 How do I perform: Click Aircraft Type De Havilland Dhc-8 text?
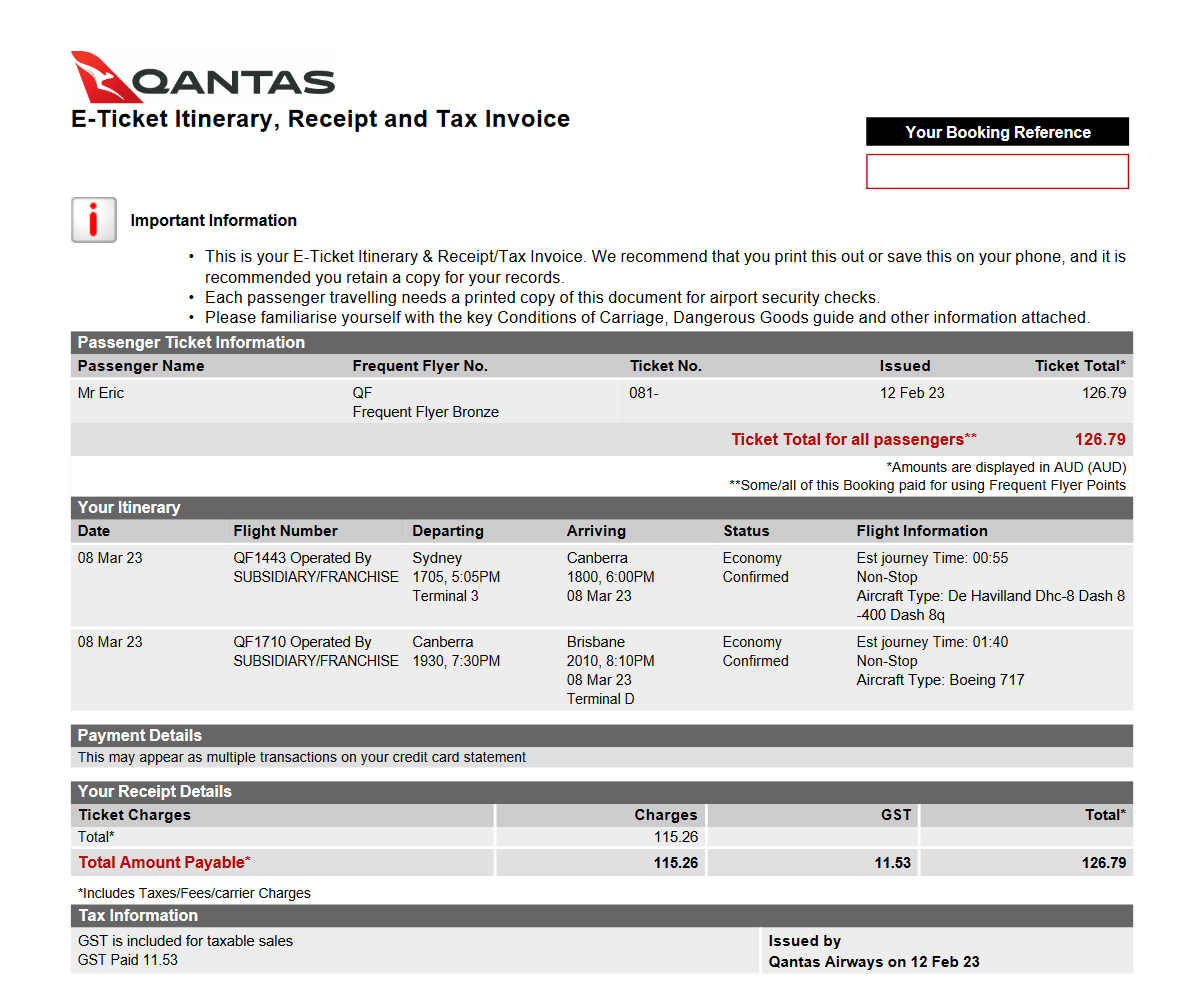[990, 605]
